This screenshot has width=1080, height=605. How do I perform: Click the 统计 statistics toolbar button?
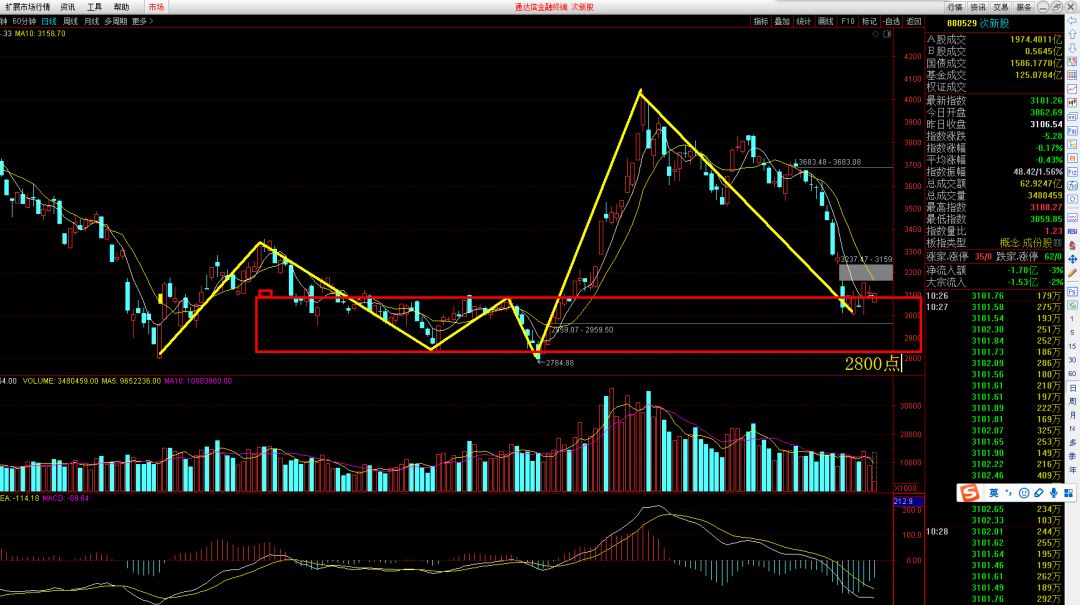(x=804, y=21)
